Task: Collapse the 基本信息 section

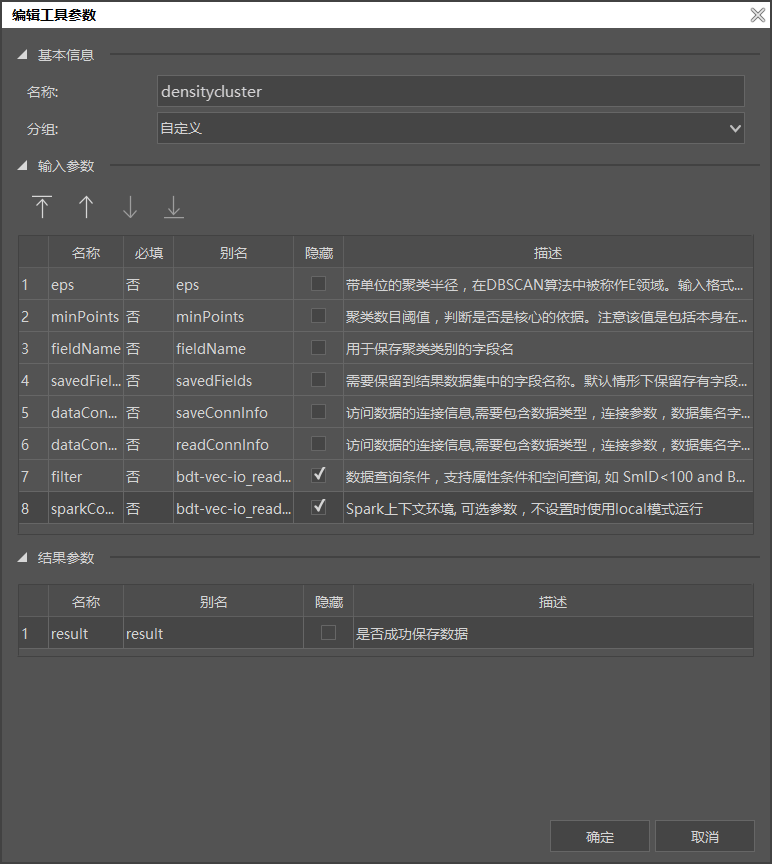Action: click(22, 56)
